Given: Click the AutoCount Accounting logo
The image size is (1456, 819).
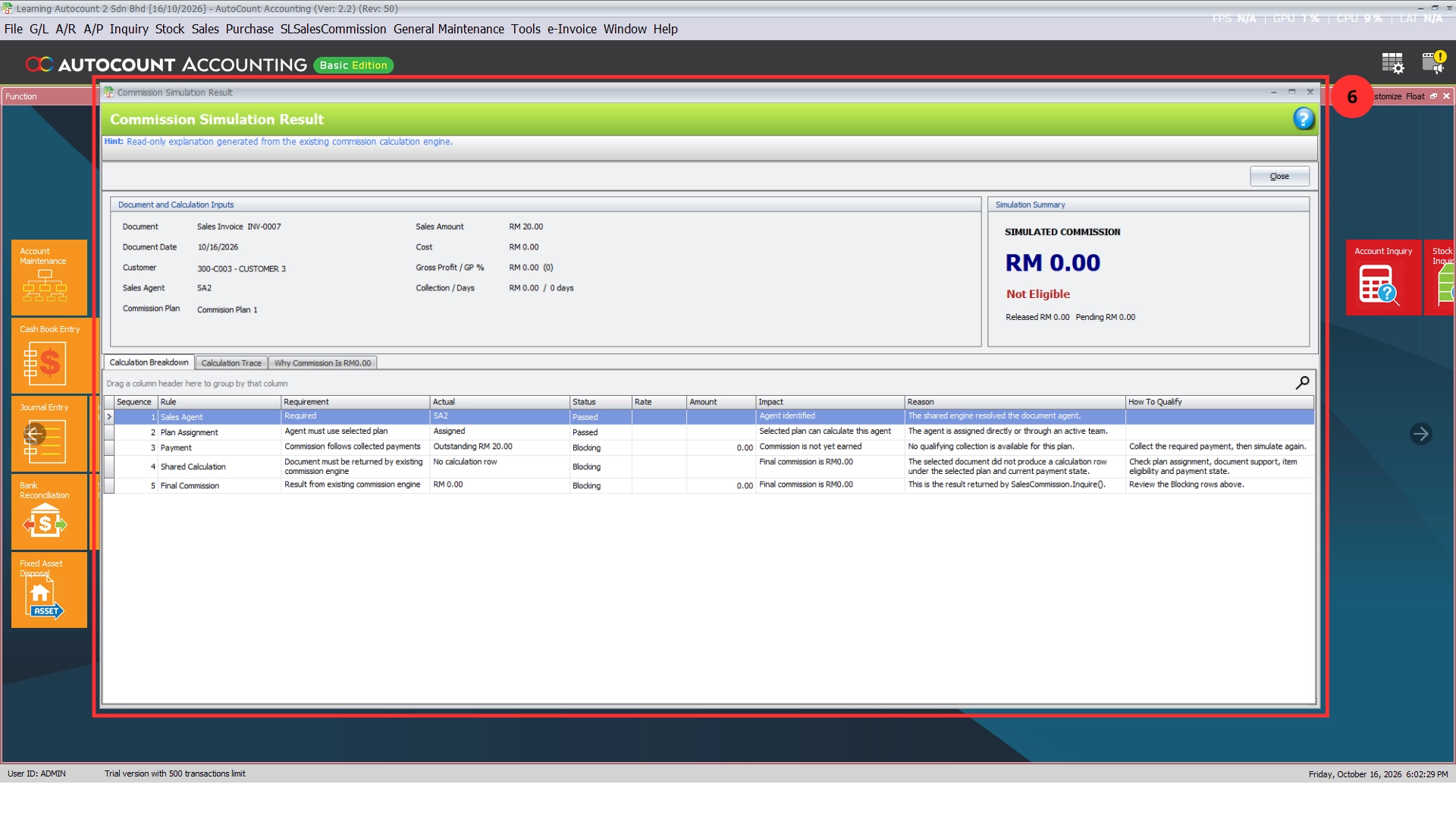Looking at the screenshot, I should pos(166,65).
